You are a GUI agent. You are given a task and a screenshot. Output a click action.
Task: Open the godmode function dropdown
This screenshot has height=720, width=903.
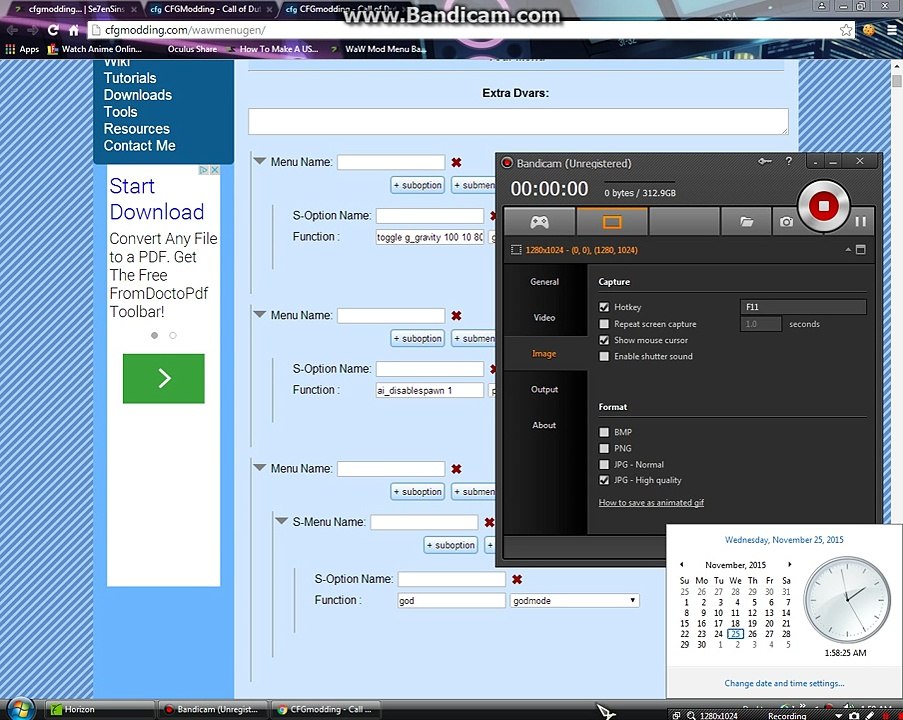click(x=574, y=600)
